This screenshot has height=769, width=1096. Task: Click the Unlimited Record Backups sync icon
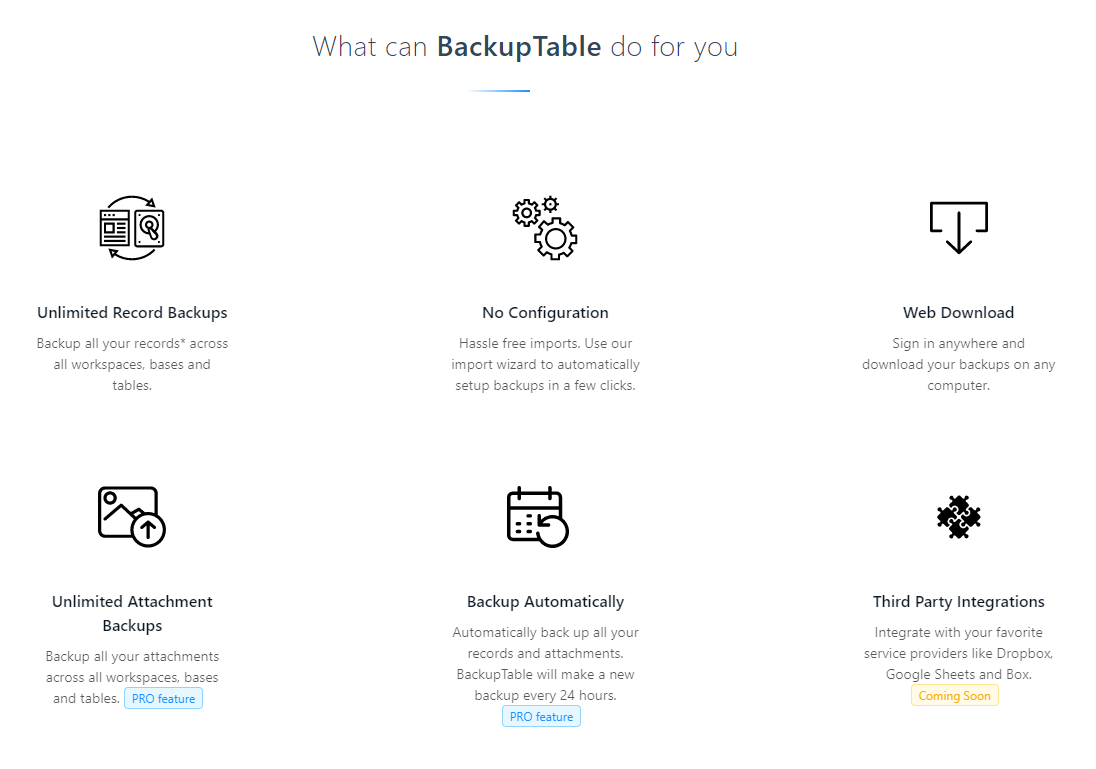click(132, 228)
